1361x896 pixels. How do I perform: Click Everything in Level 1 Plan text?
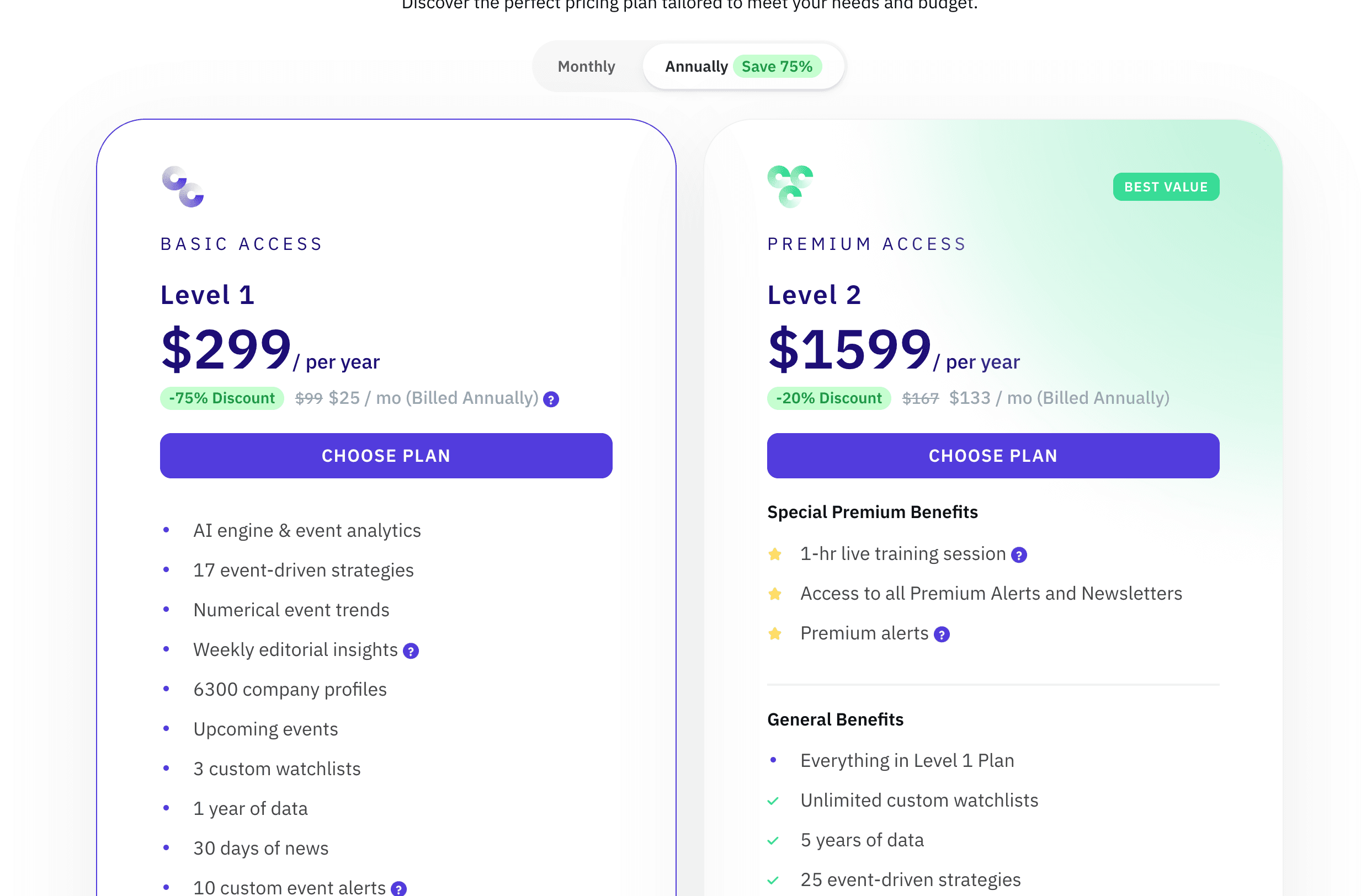[907, 760]
